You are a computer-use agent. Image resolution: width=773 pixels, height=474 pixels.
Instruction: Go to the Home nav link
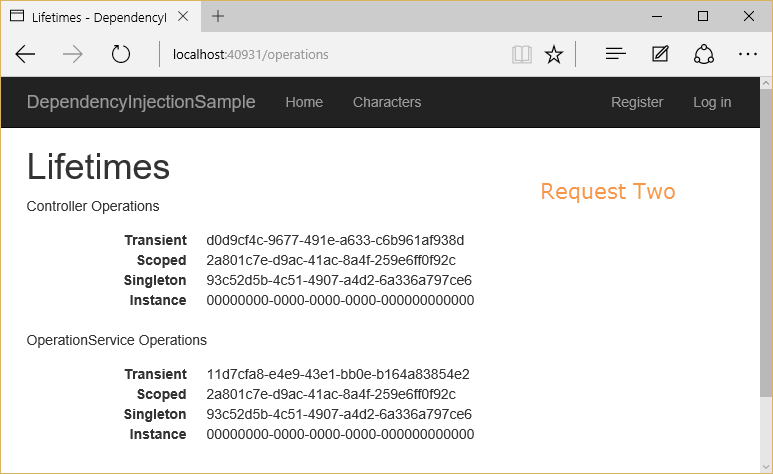[304, 102]
